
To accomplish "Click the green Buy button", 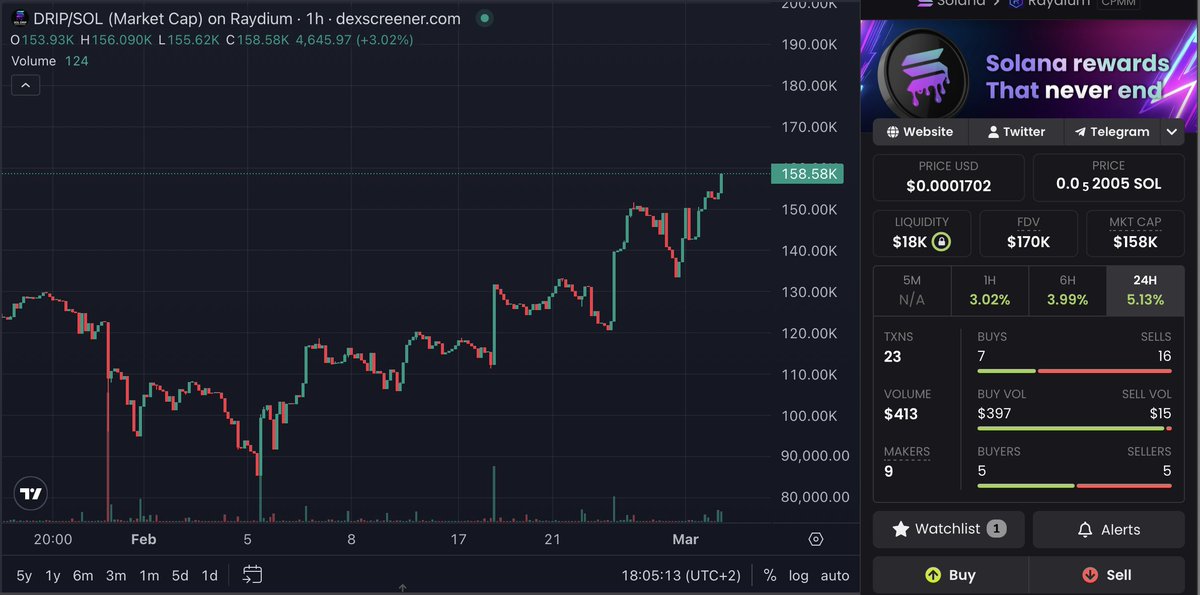I will coord(950,575).
